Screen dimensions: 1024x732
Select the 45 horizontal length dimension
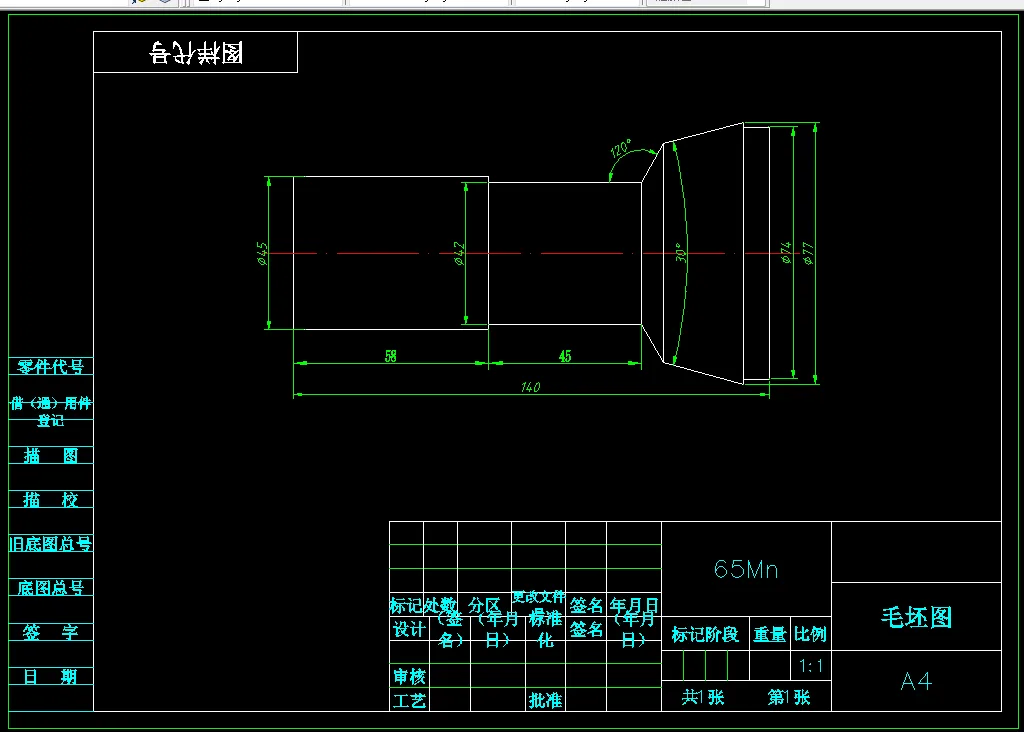565,356
